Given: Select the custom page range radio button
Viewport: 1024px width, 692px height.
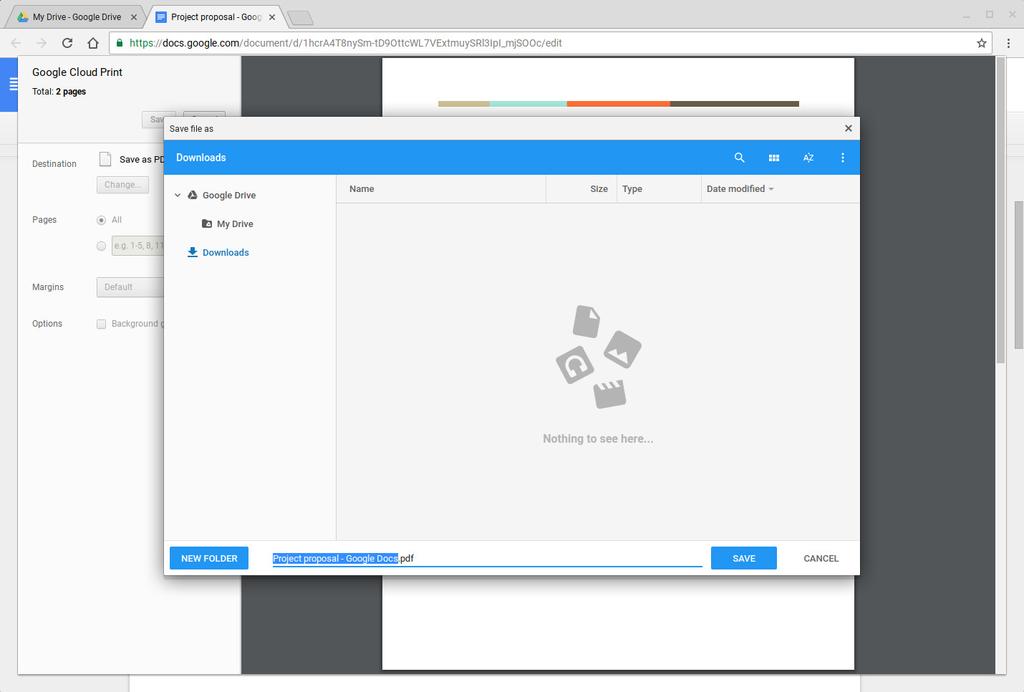Looking at the screenshot, I should coord(101,246).
